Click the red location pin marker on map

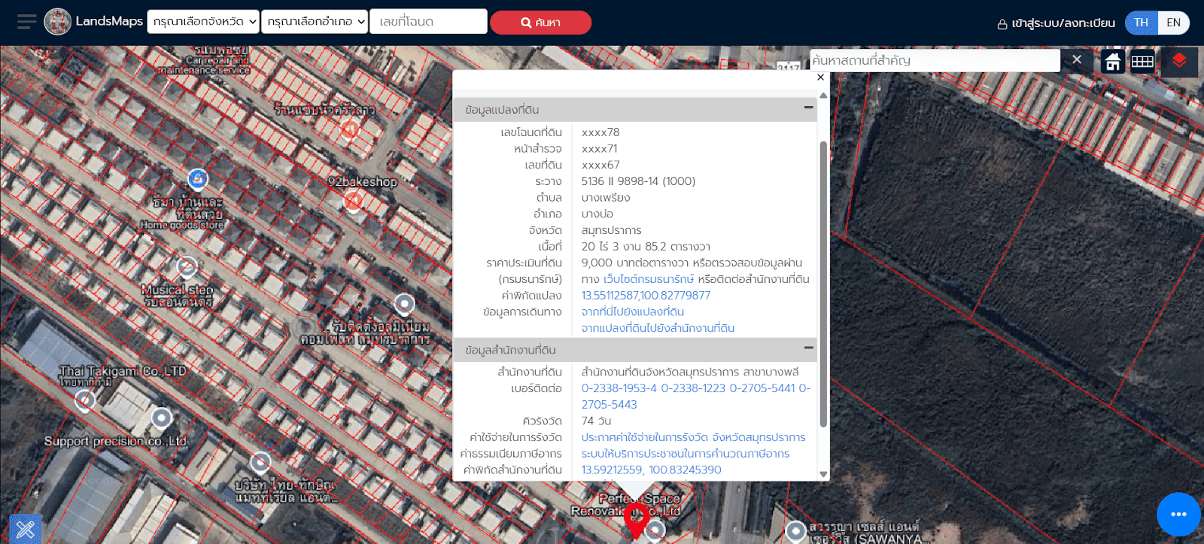634,521
